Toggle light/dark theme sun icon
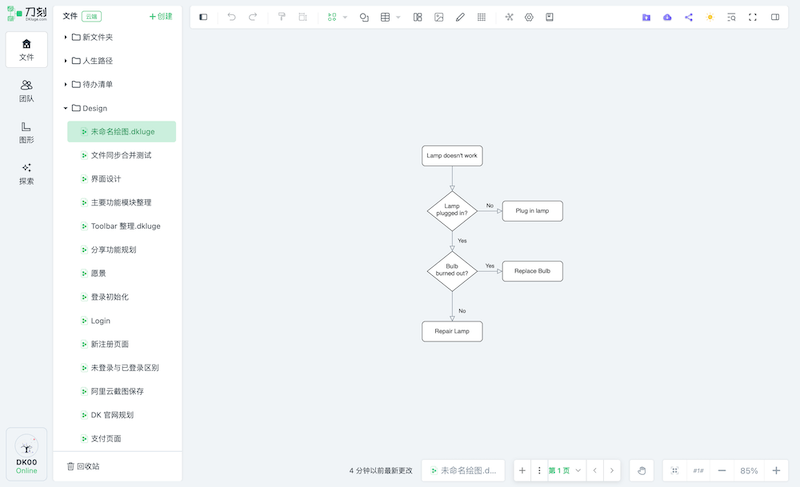 point(710,17)
